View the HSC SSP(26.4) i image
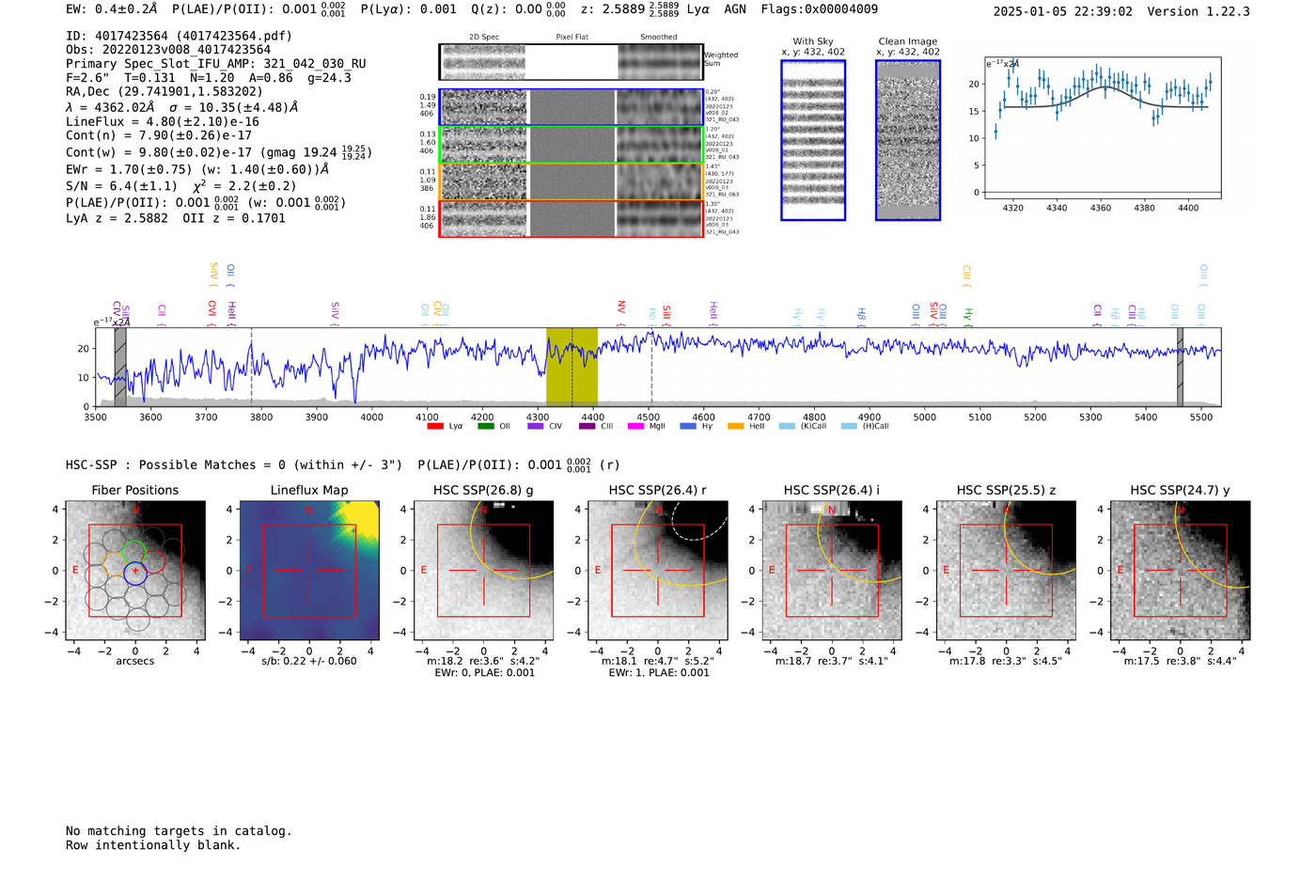Image resolution: width=1316 pixels, height=896 pixels. [832, 571]
